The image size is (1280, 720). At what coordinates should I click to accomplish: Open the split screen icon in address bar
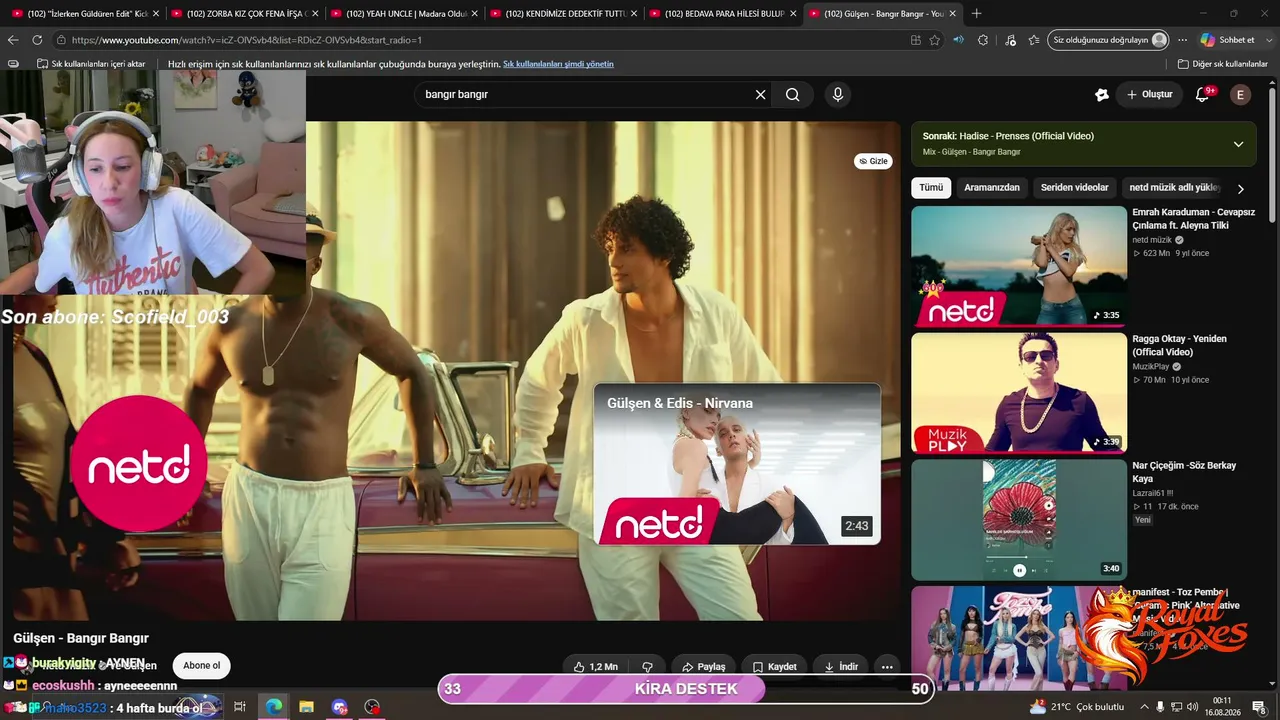tap(915, 40)
